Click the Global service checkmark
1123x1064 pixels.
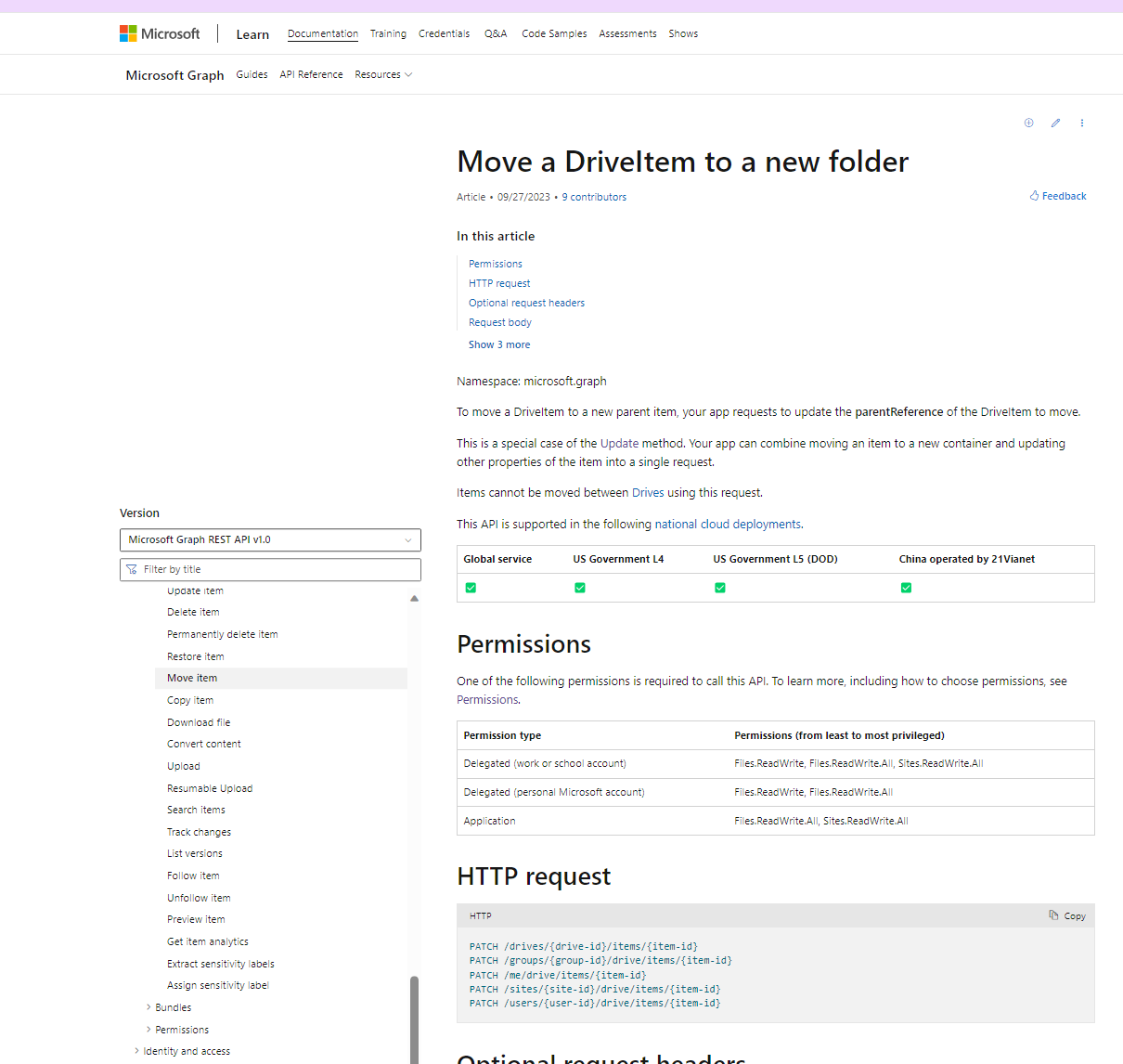471,588
